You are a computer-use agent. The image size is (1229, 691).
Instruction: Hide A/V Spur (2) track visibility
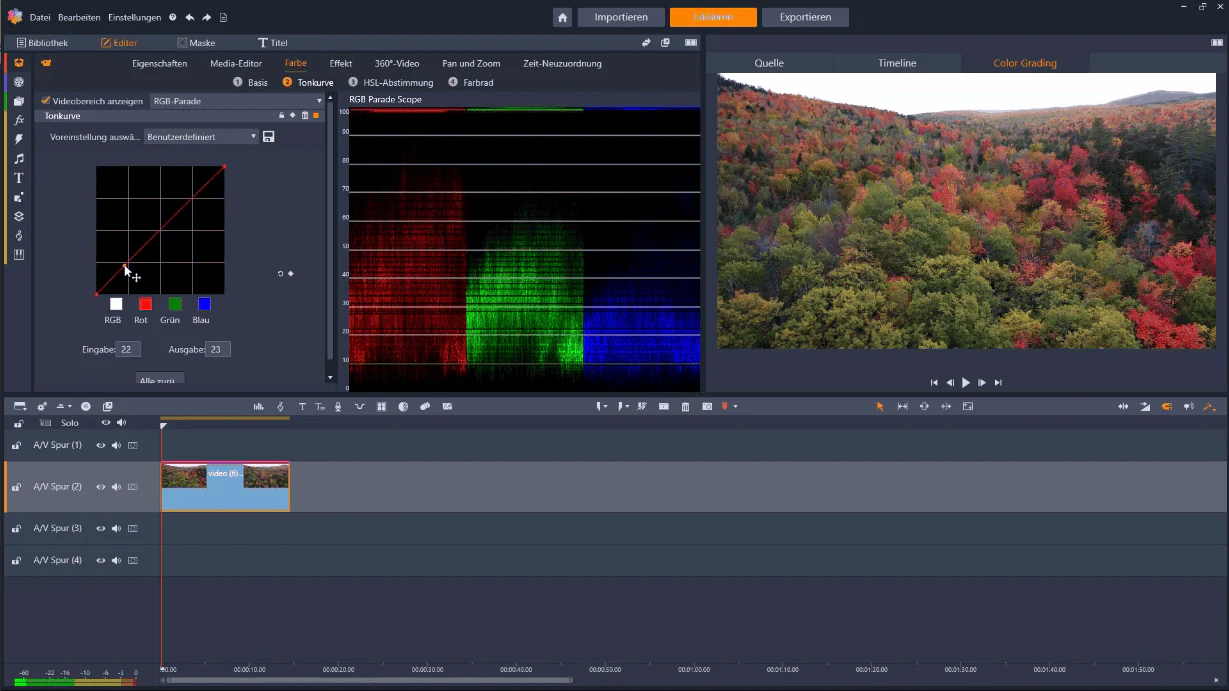coord(100,487)
